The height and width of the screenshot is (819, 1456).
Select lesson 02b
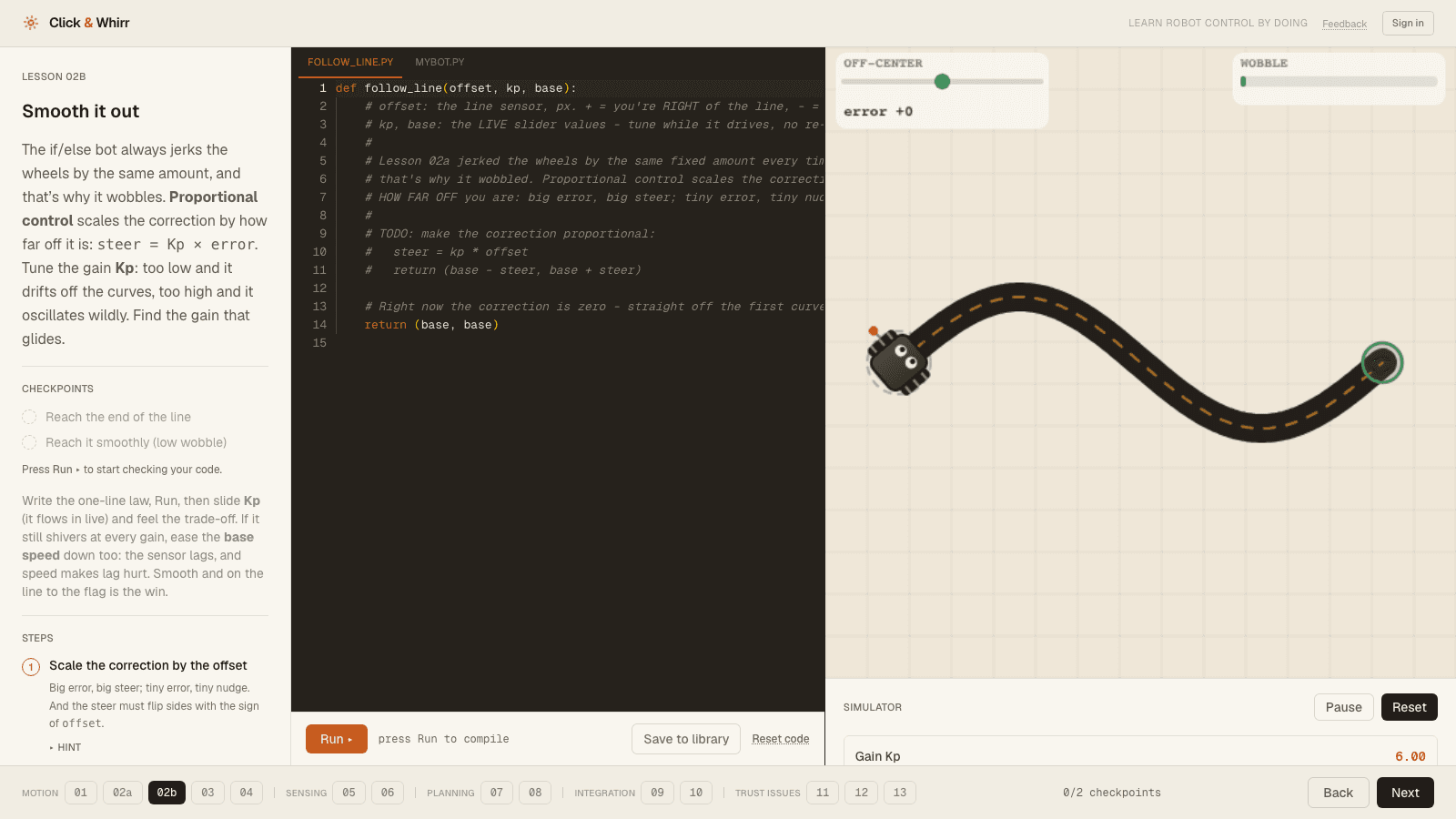pos(167,793)
